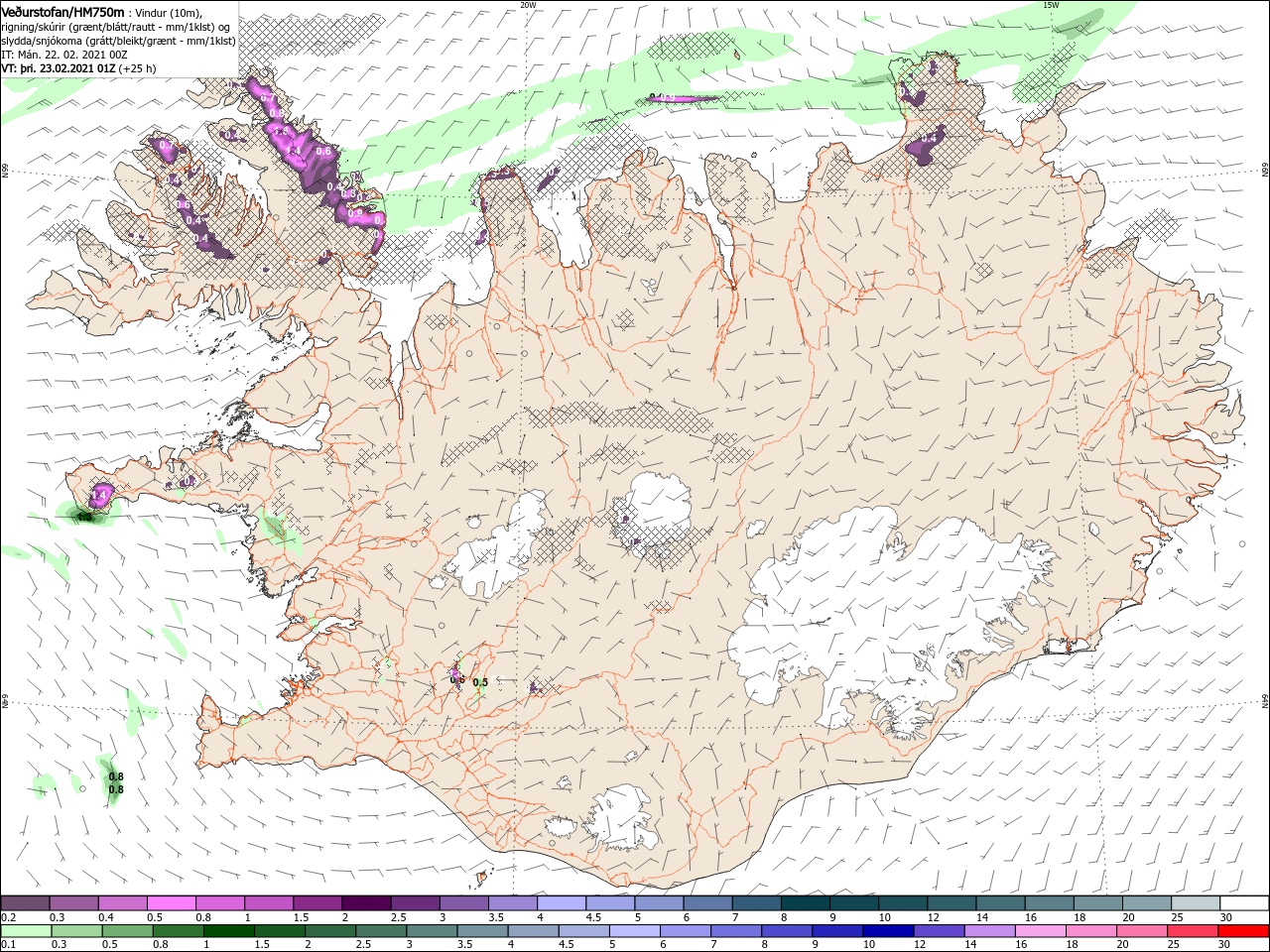Click the top-row legend swatch starting at 18
Screen dimensions: 1270x952
click(x=1098, y=903)
